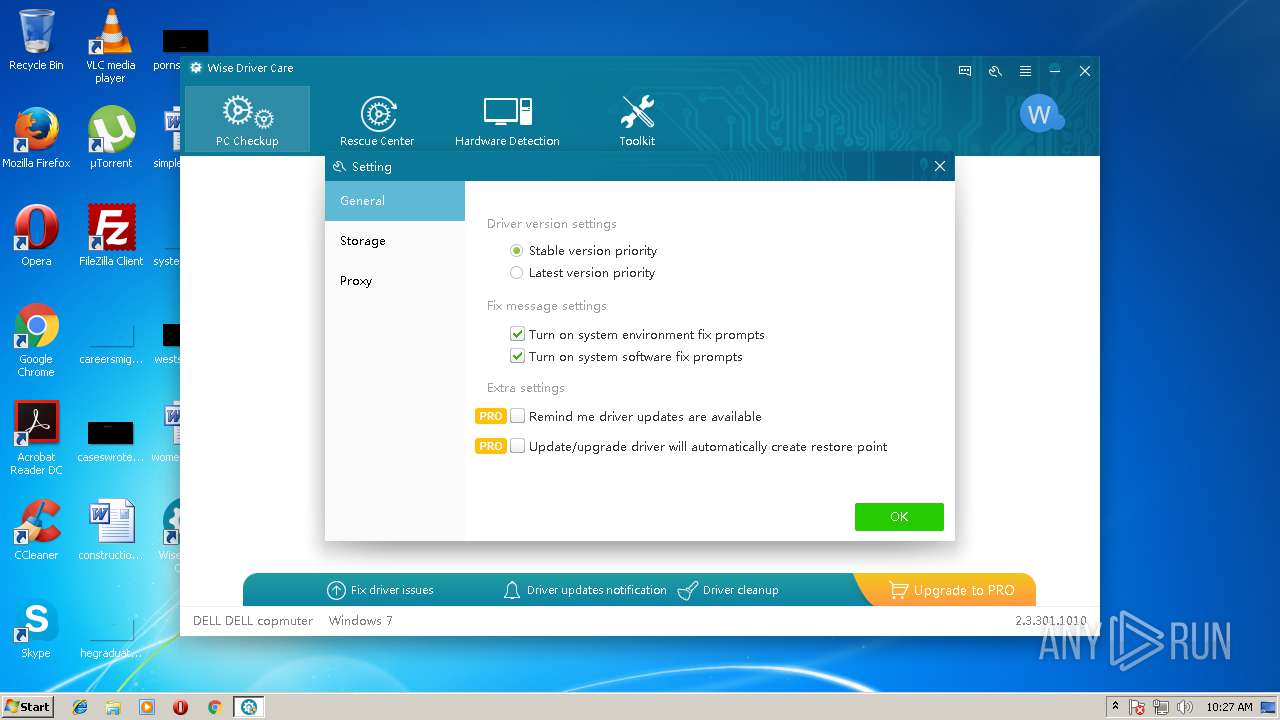
Task: Click the Google Chrome desktop icon
Action: click(36, 340)
